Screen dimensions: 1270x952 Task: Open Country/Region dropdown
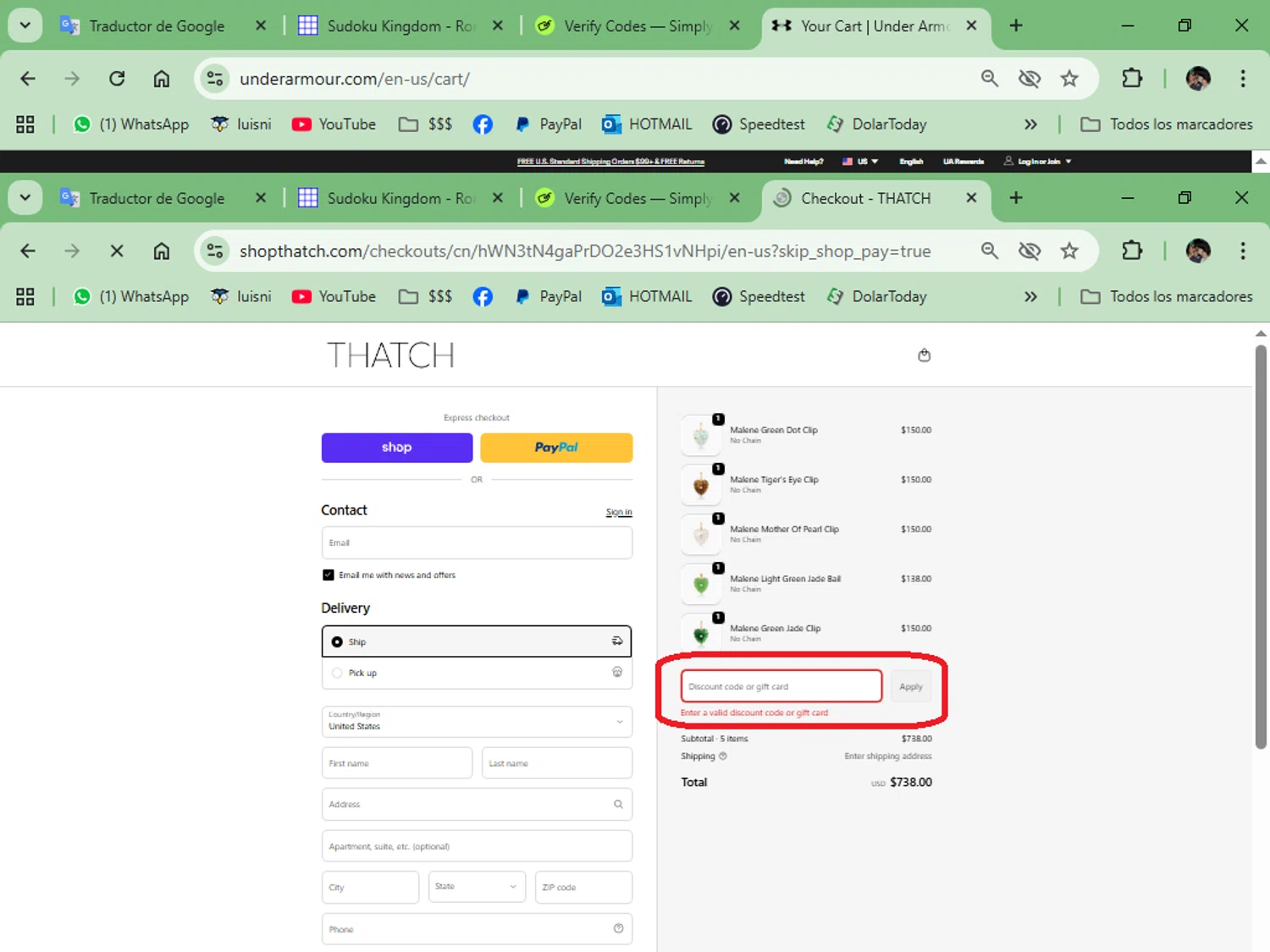pos(477,722)
